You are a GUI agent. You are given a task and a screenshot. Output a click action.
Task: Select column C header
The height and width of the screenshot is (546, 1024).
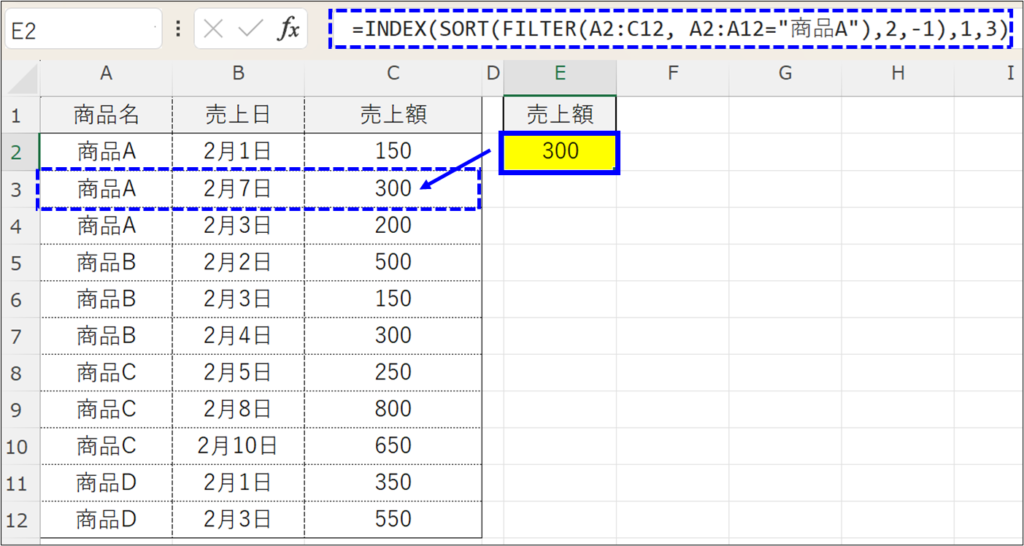[x=393, y=74]
